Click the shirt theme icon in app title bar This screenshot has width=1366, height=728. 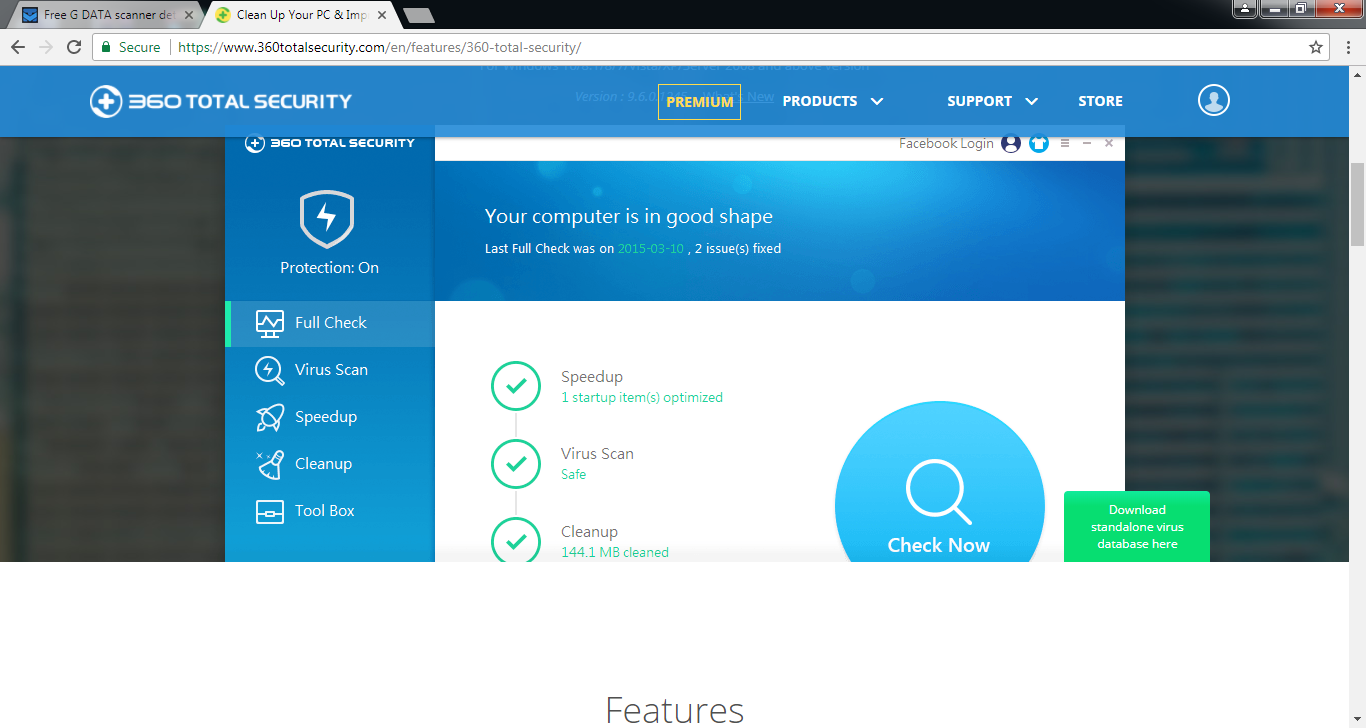[x=1039, y=144]
